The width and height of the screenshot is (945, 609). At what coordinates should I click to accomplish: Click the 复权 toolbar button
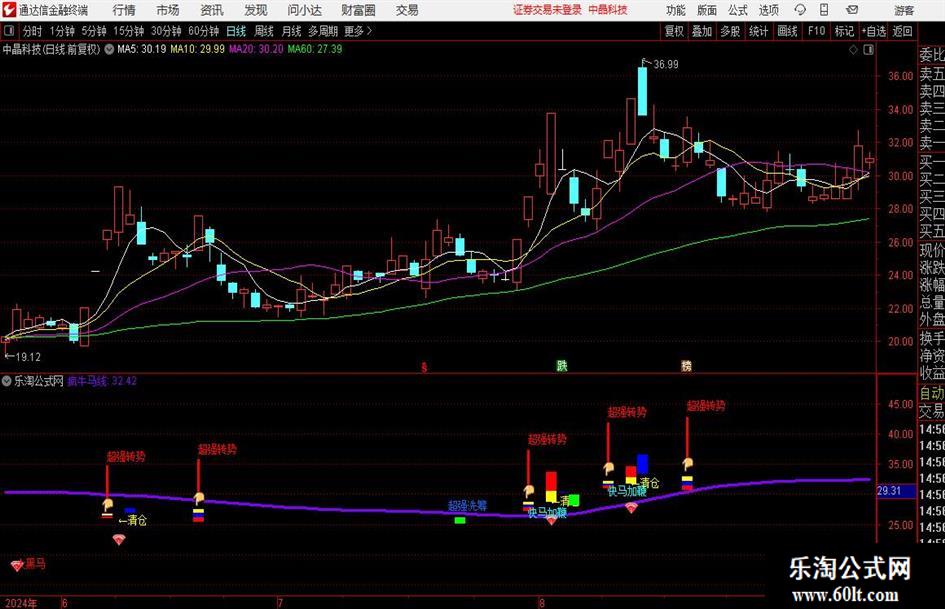(x=674, y=31)
